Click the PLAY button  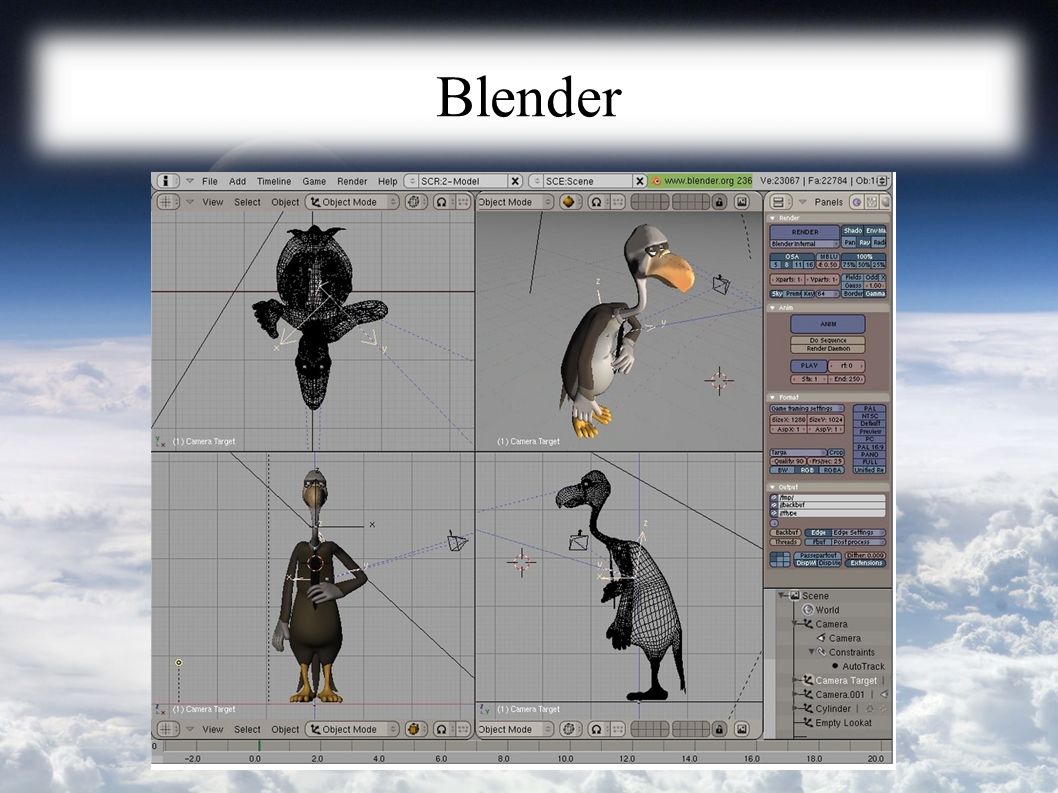click(808, 366)
